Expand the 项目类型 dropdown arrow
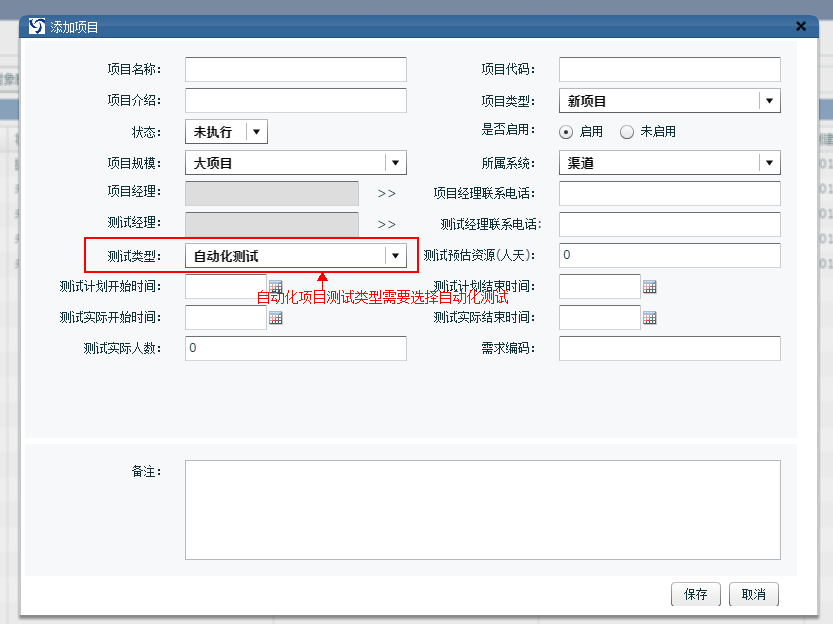 click(769, 101)
